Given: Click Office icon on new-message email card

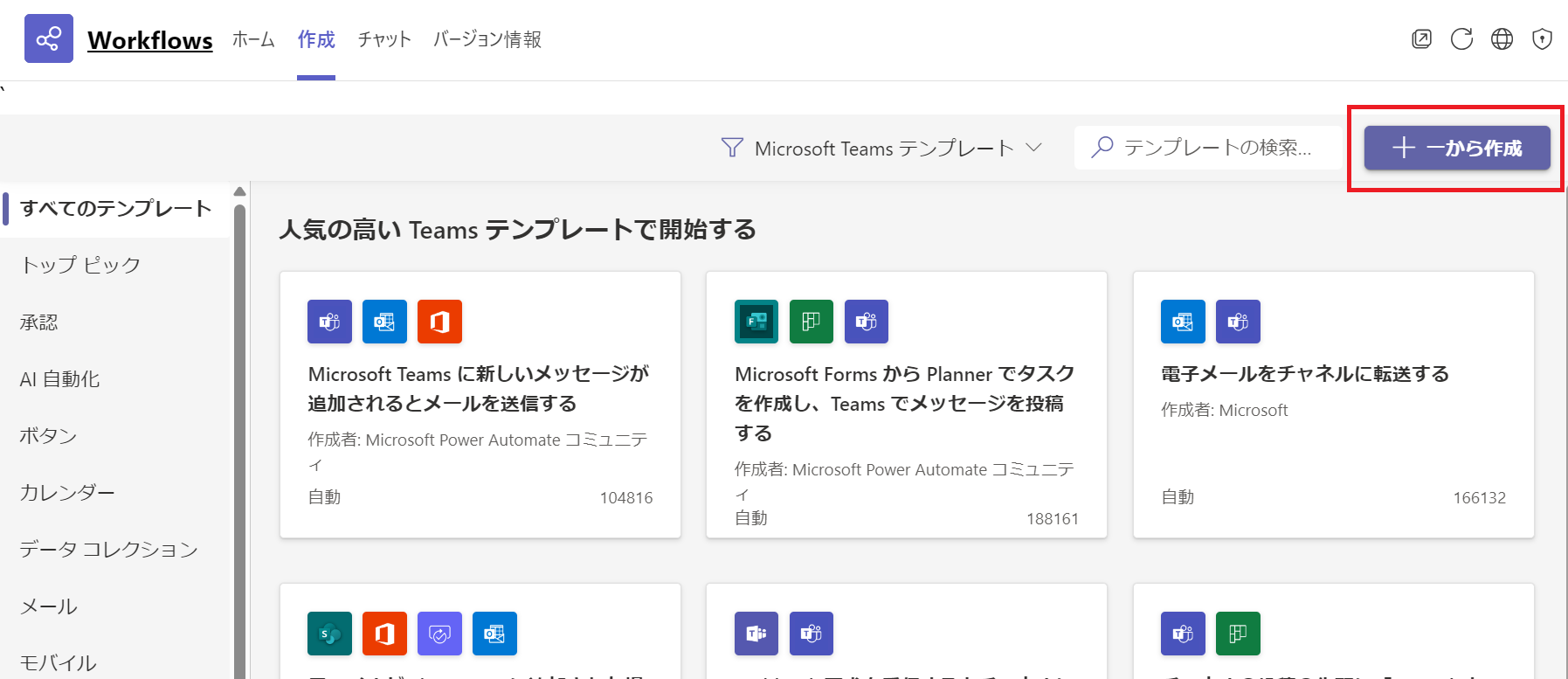Looking at the screenshot, I should [439, 322].
